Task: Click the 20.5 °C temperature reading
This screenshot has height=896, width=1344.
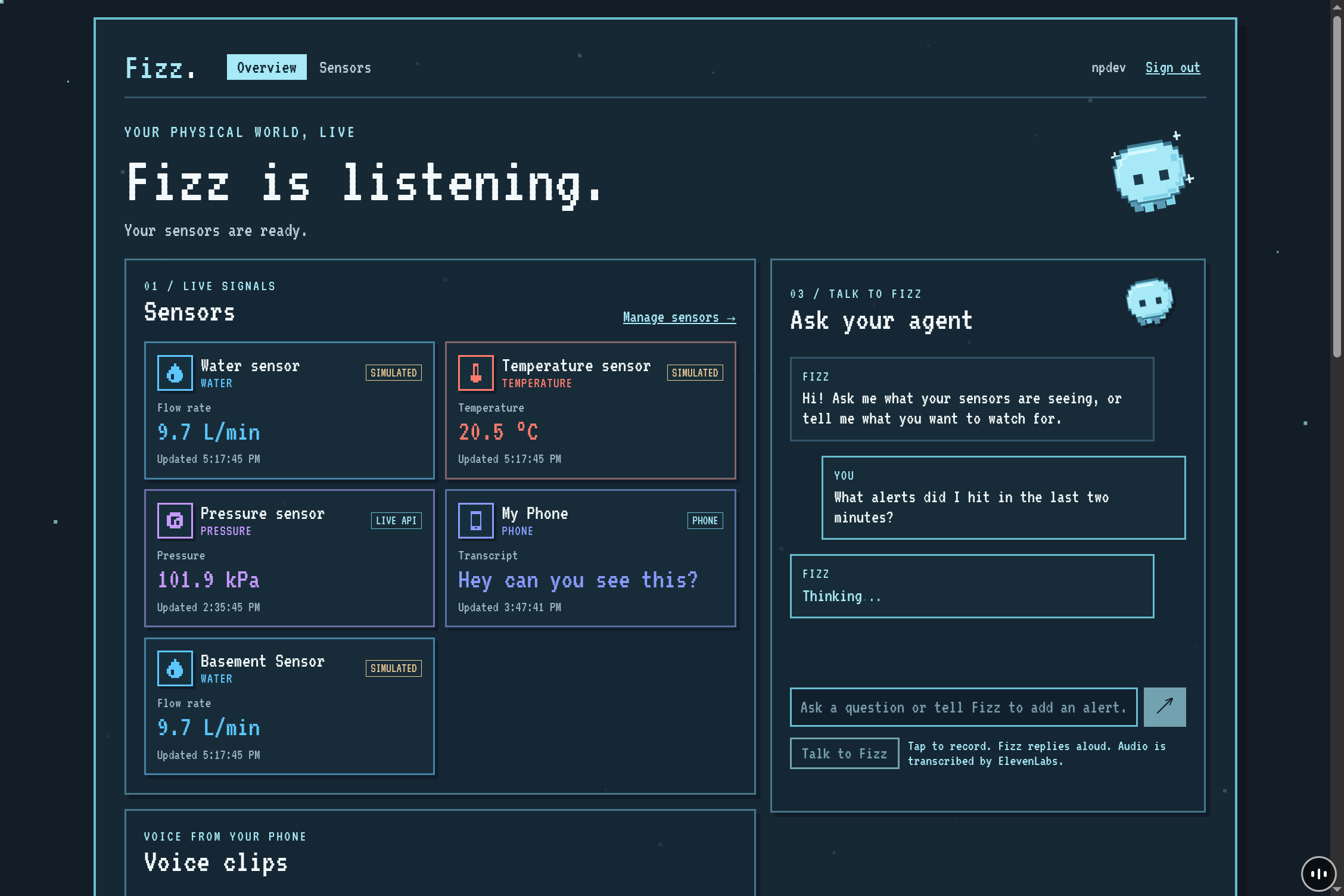Action: (498, 432)
